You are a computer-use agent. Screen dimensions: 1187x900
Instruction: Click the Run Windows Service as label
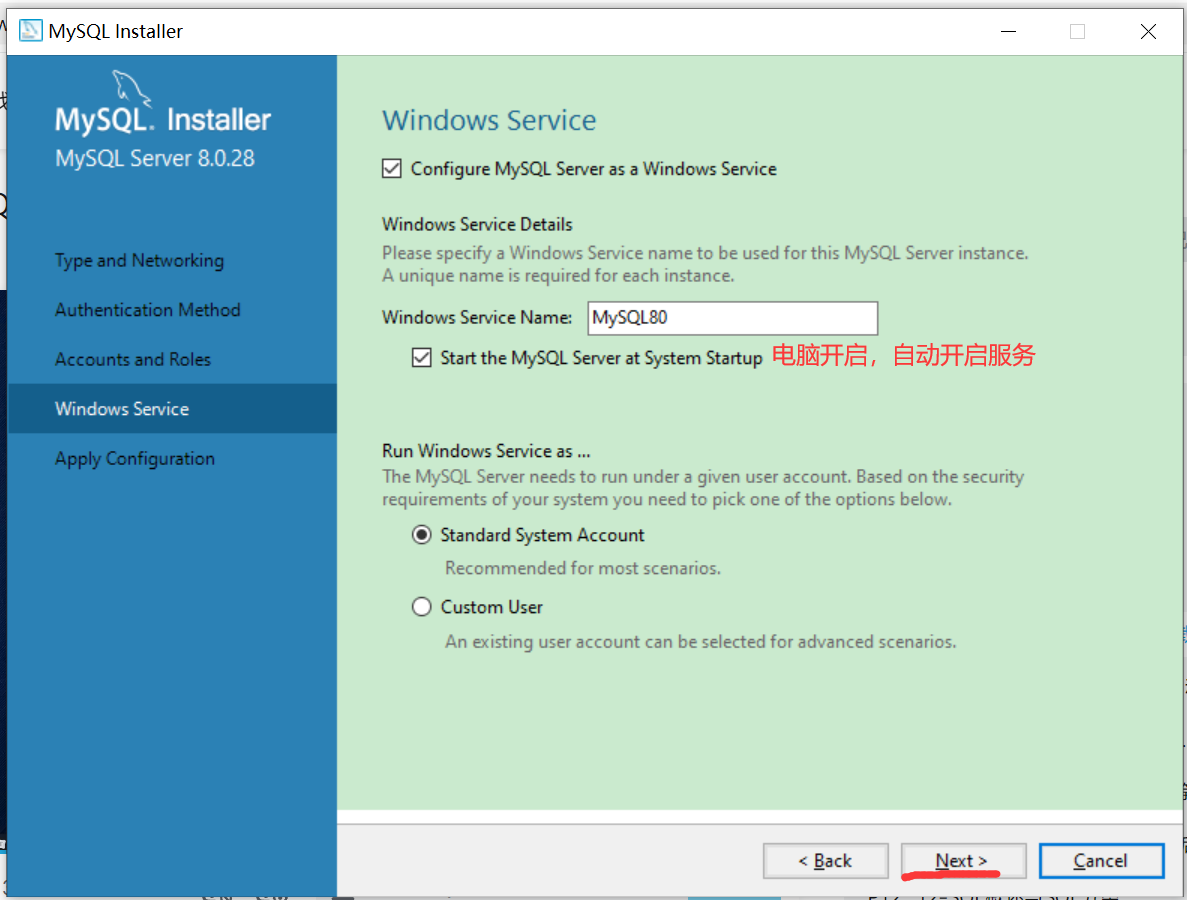click(x=486, y=451)
